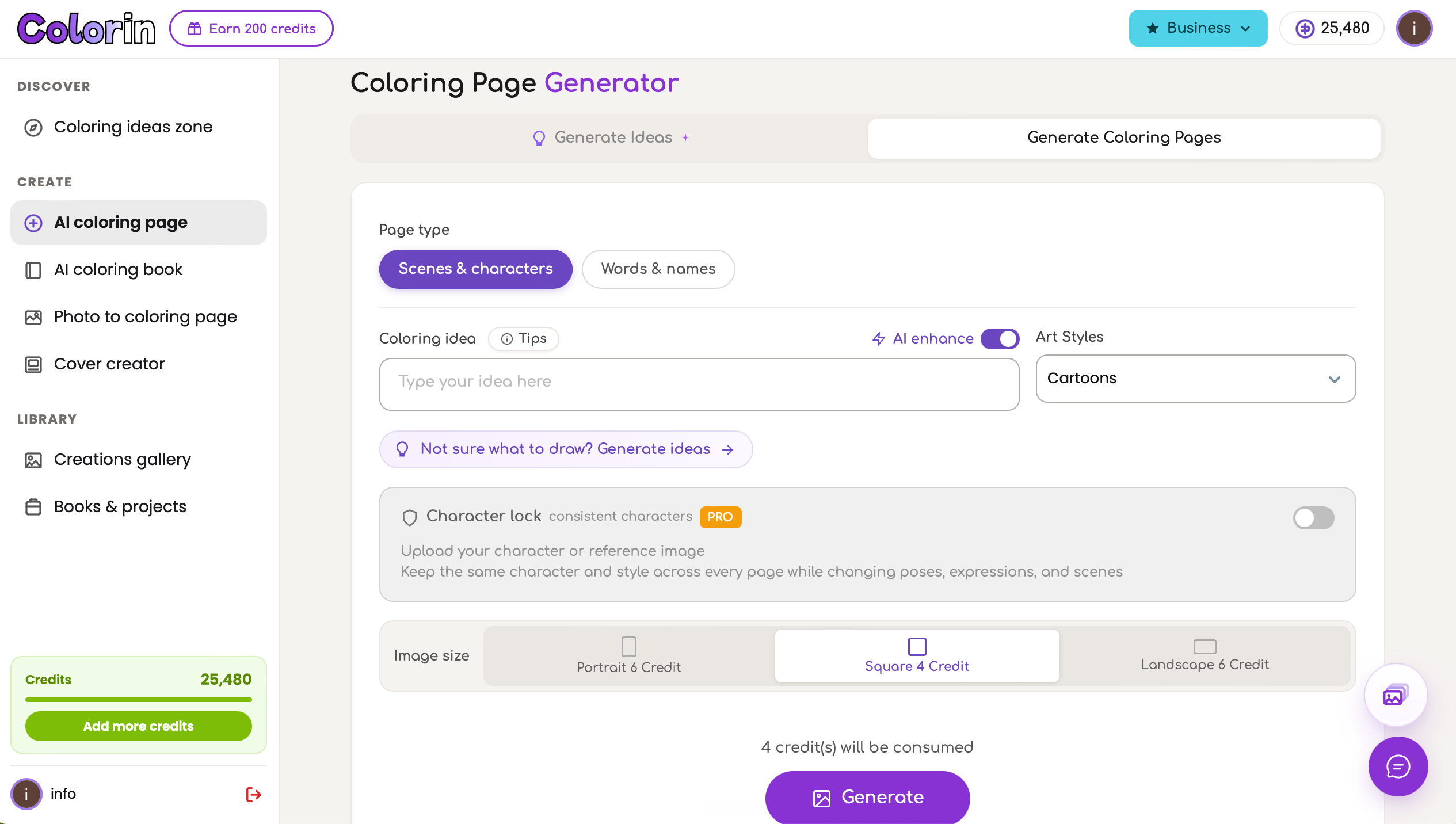Click the lightning AI enhance icon
Screen dimensions: 1456x824
(x=878, y=339)
